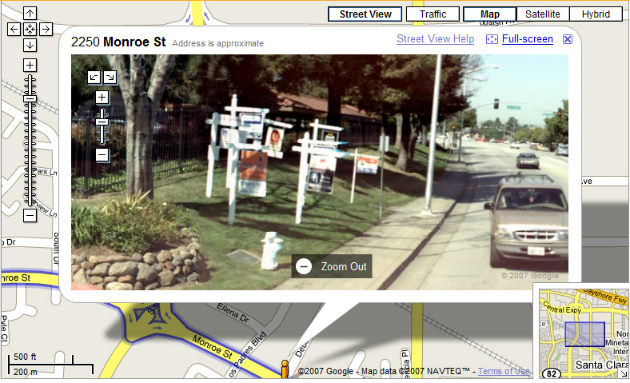Zoom out the map with the minus button
The height and width of the screenshot is (383, 630).
[30, 216]
